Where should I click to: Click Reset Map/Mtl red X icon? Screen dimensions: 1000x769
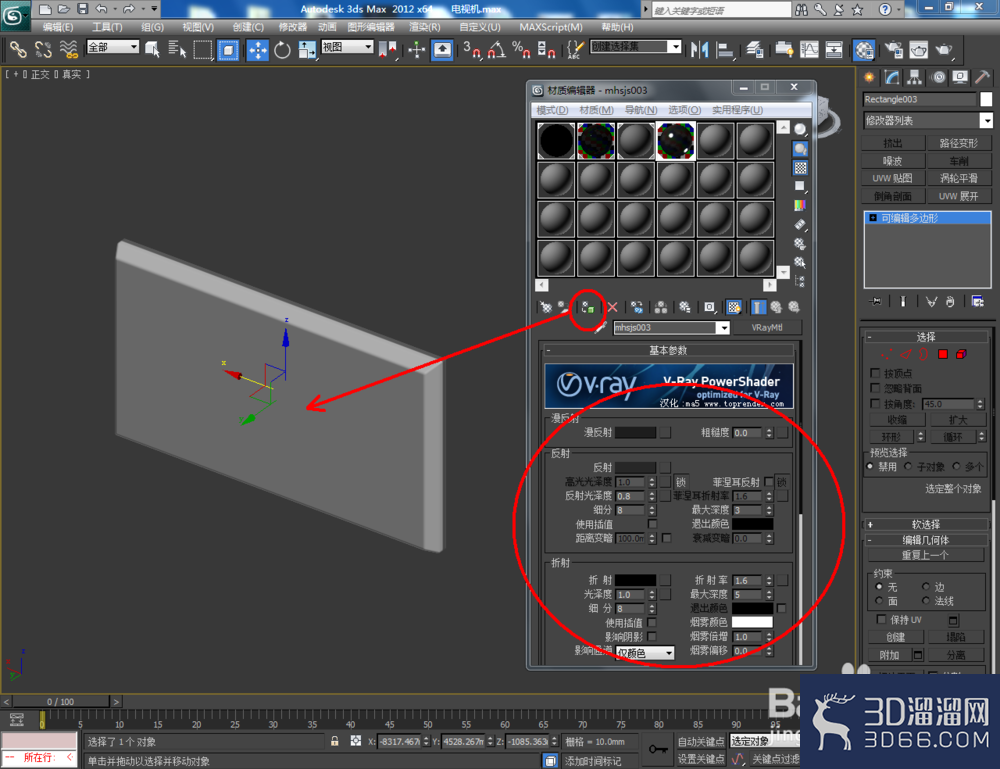pos(612,308)
